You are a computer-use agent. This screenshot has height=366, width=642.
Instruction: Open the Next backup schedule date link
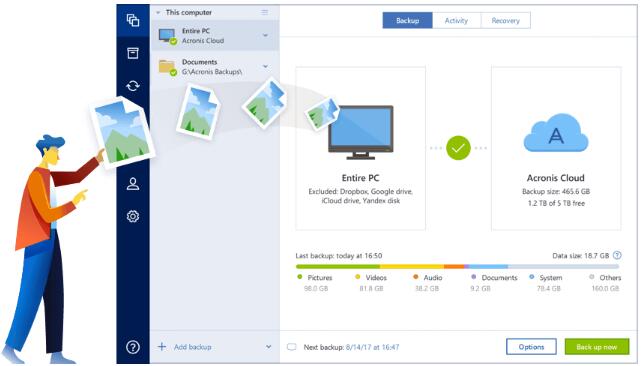(372, 347)
